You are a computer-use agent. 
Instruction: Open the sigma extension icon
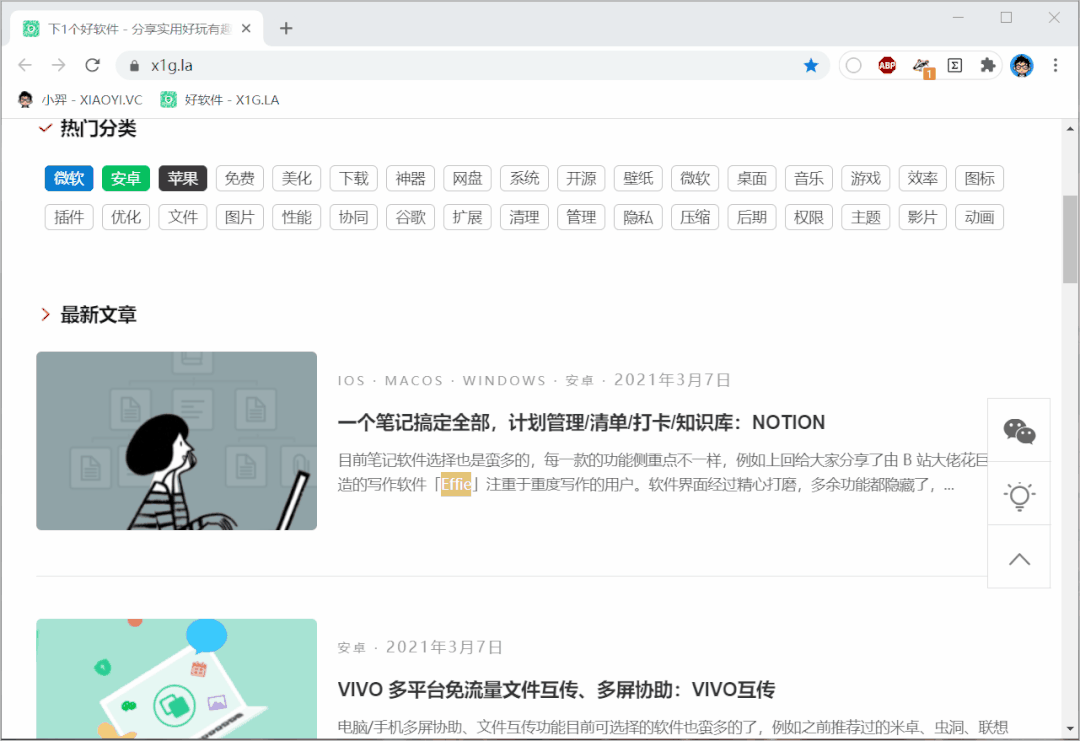coord(955,65)
